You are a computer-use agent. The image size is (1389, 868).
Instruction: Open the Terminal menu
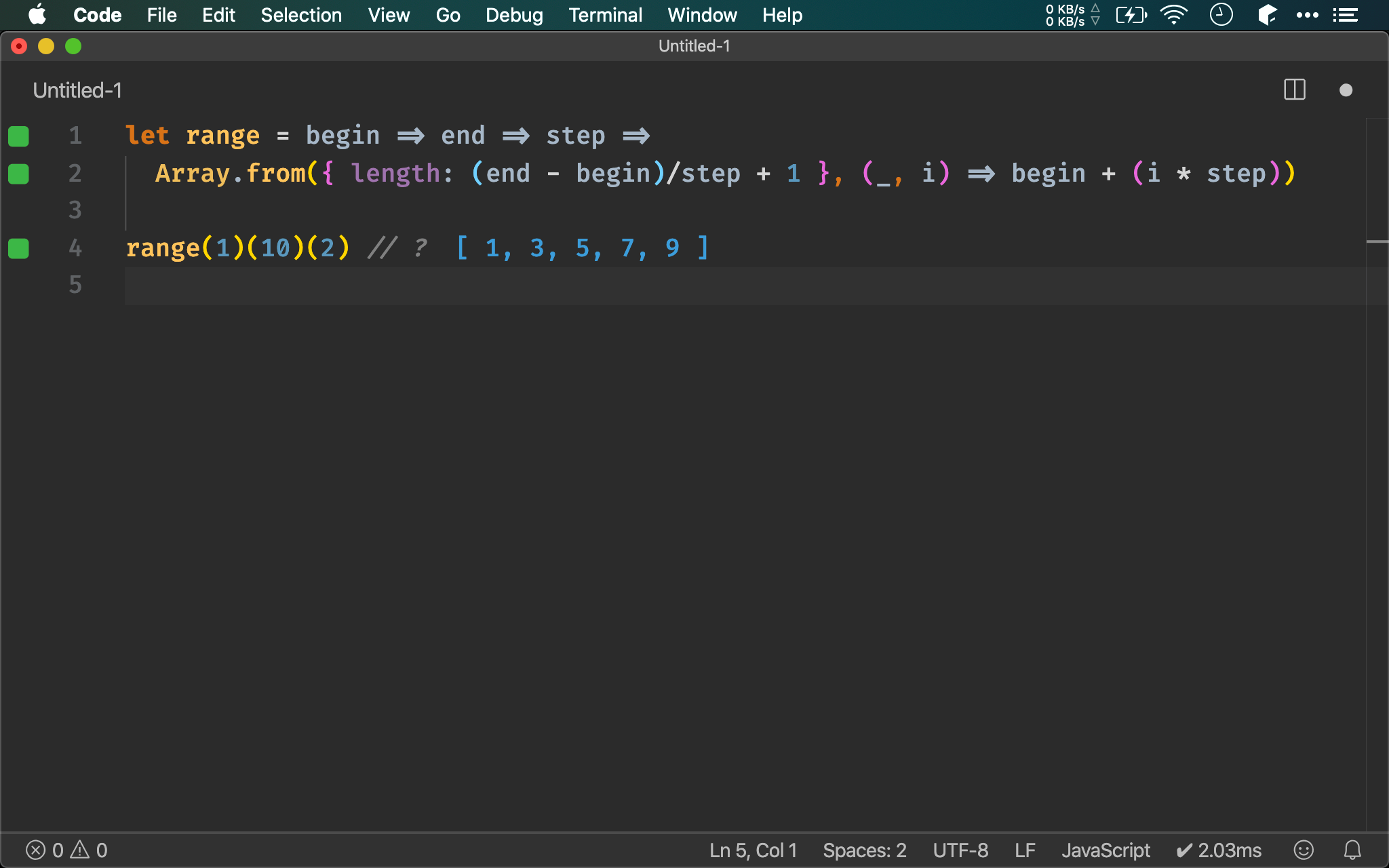coord(605,15)
